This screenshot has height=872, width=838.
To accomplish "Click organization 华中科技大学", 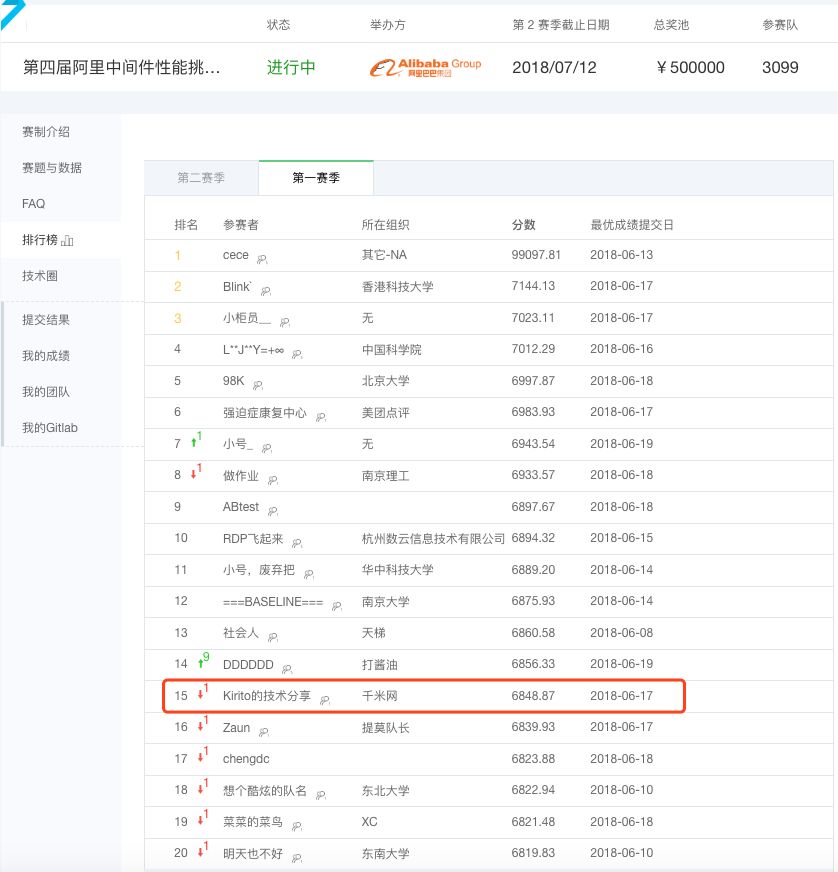I will coord(398,569).
